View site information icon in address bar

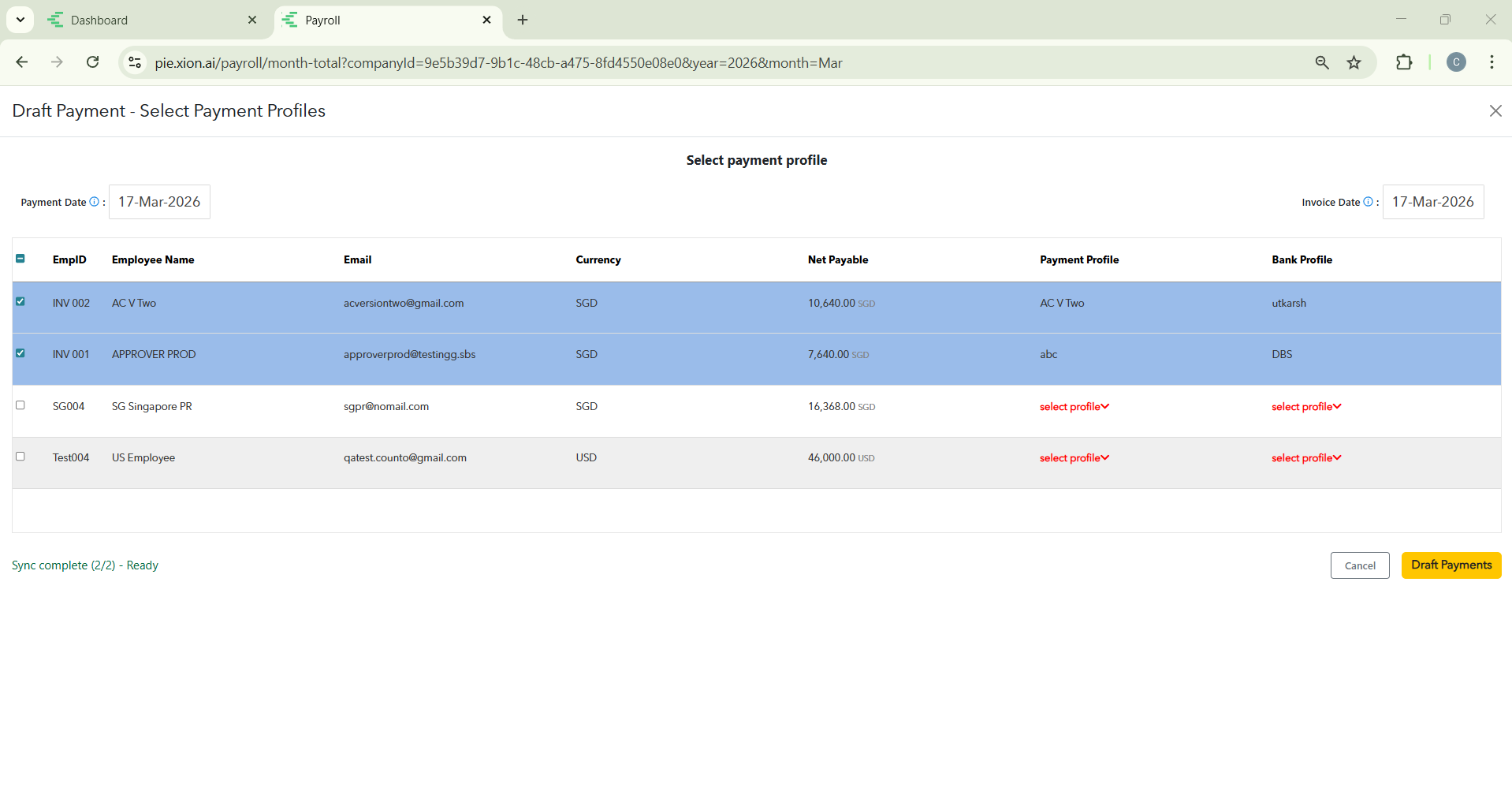[135, 63]
